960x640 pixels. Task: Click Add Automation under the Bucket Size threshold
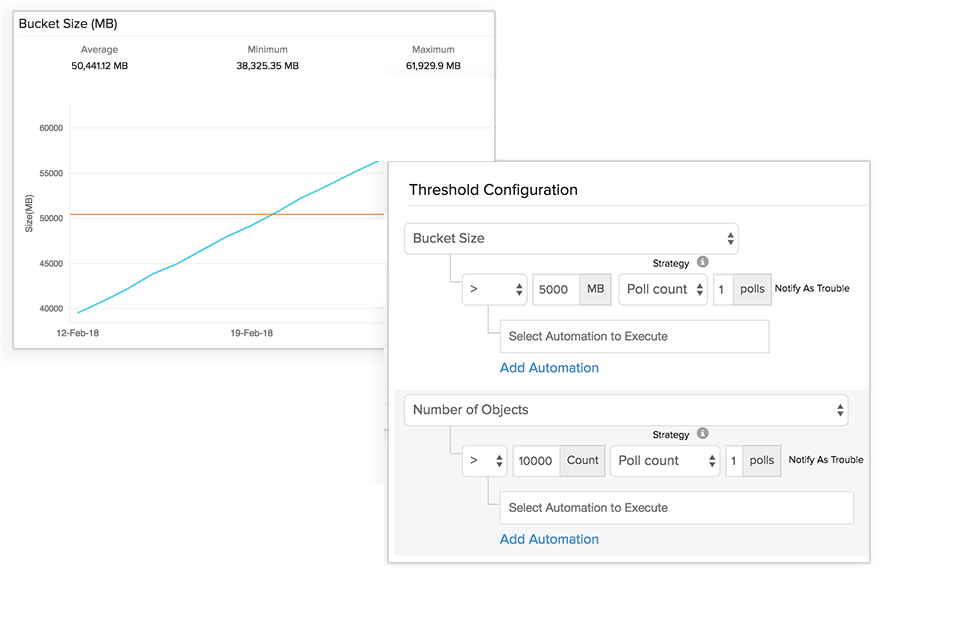pos(549,368)
